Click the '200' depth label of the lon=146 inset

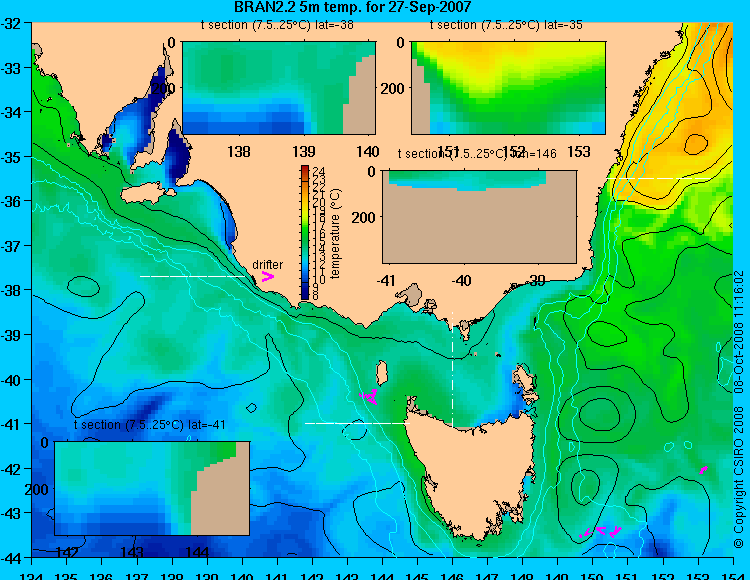click(364, 218)
